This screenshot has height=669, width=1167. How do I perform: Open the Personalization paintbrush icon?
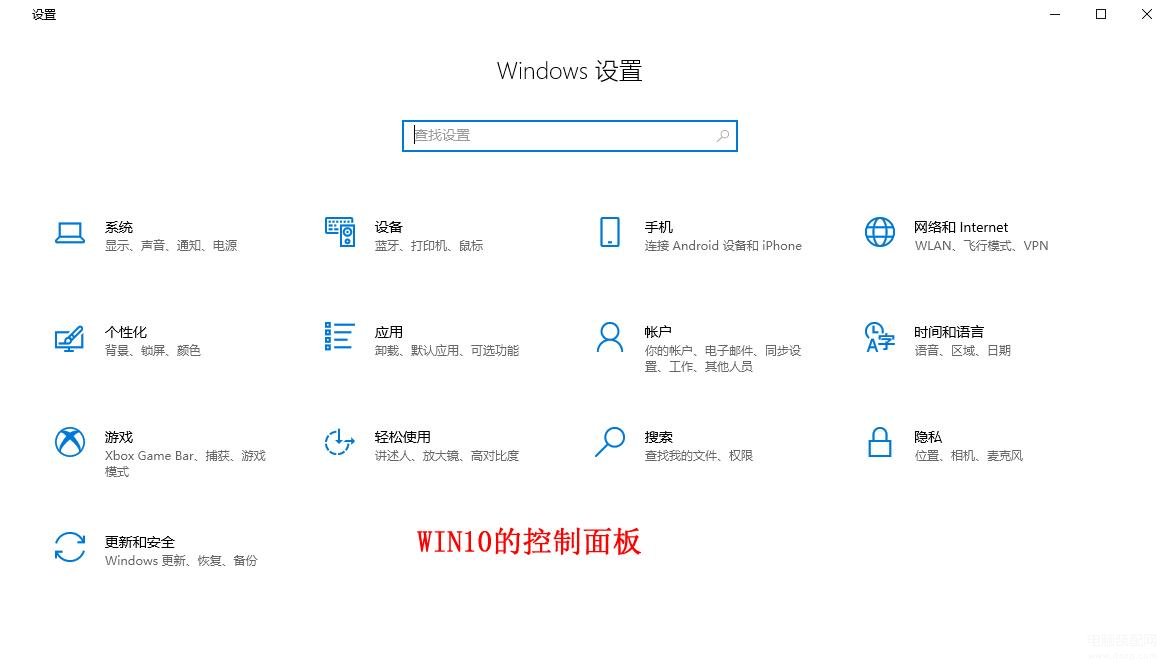(x=69, y=339)
